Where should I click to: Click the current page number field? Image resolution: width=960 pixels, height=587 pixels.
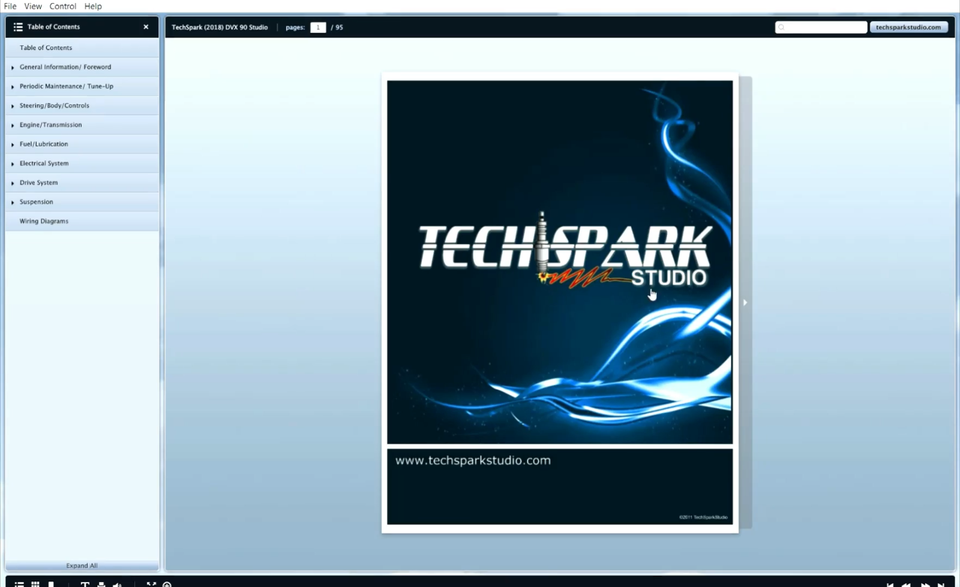click(x=318, y=28)
